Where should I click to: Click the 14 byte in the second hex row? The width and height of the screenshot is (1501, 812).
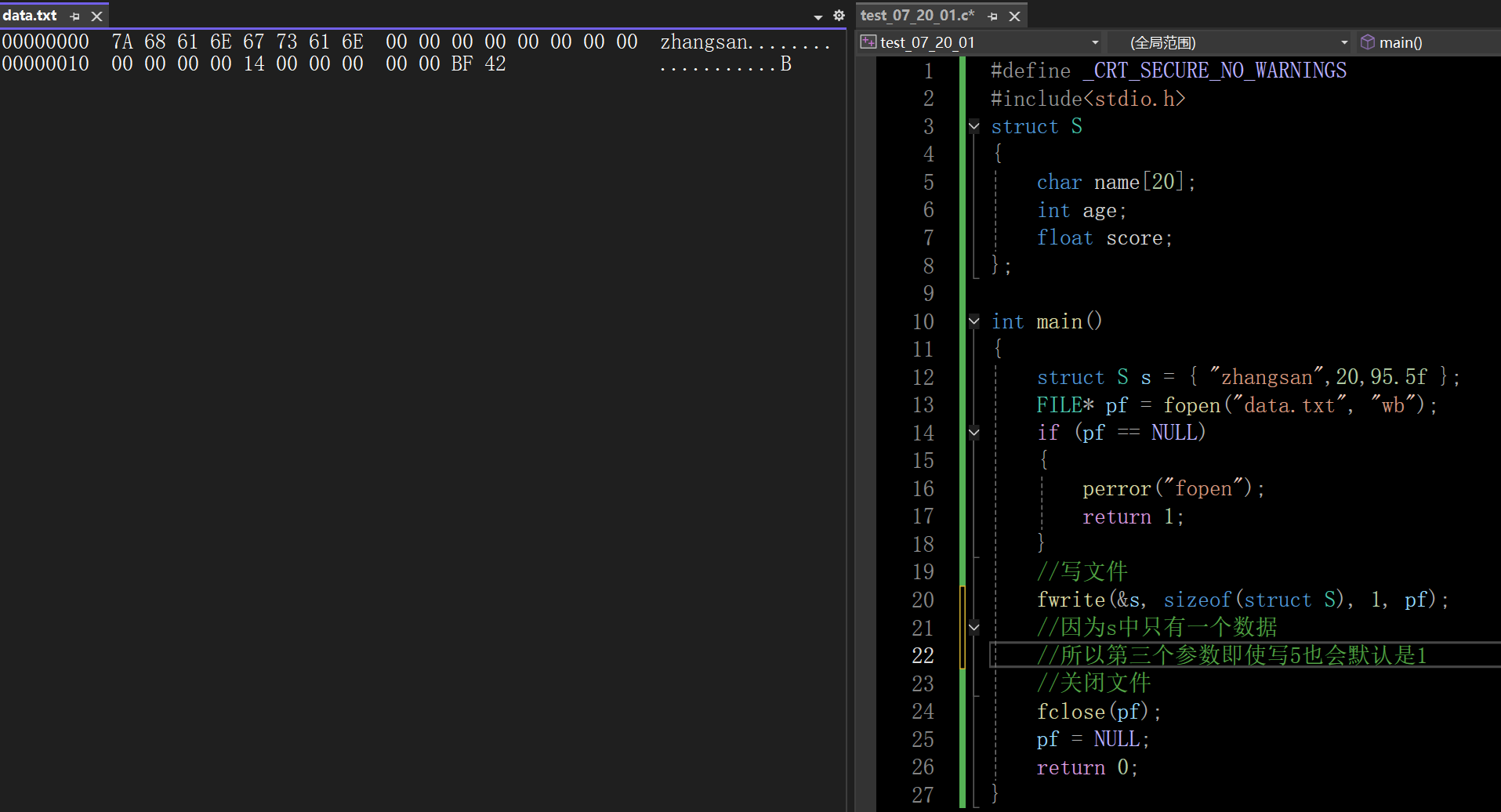coord(254,64)
